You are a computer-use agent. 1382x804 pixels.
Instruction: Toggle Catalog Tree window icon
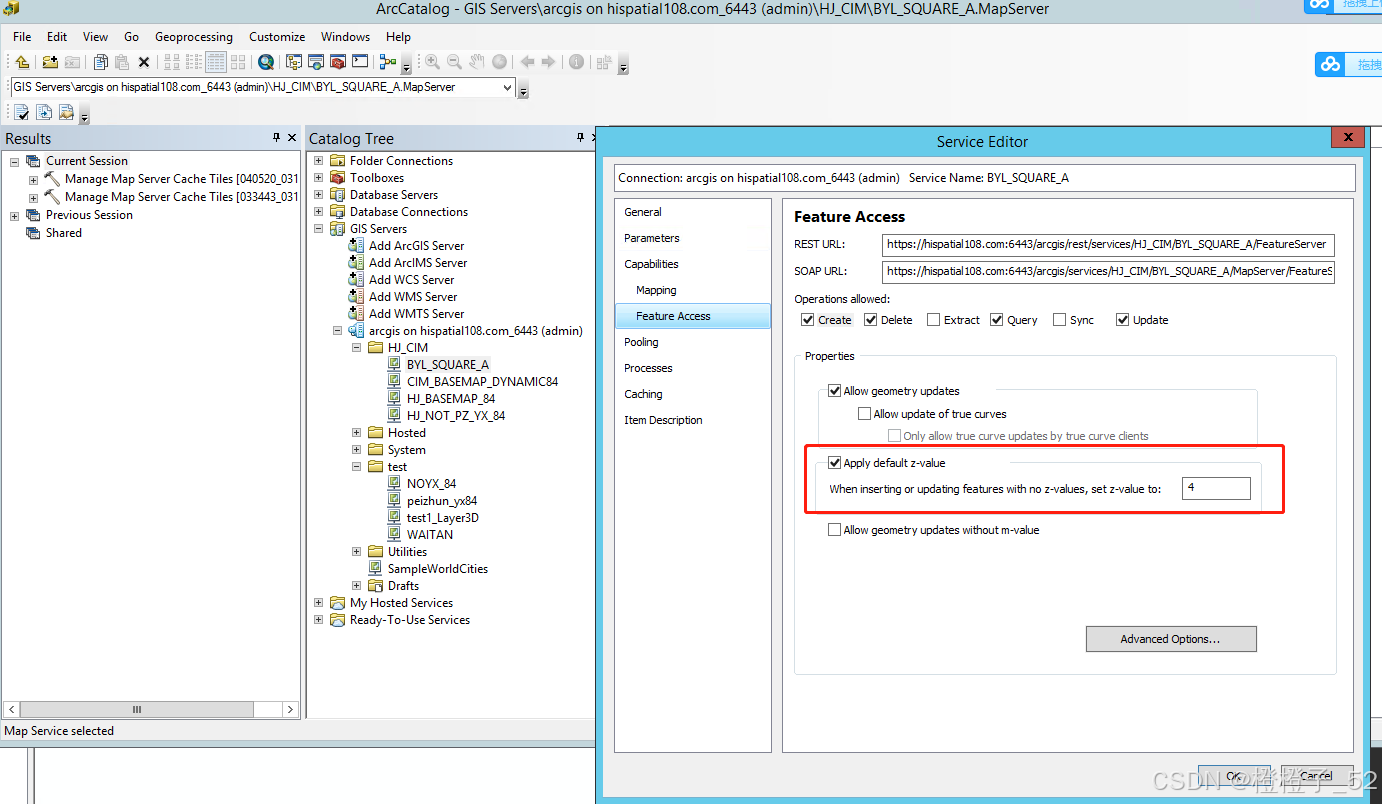(294, 62)
